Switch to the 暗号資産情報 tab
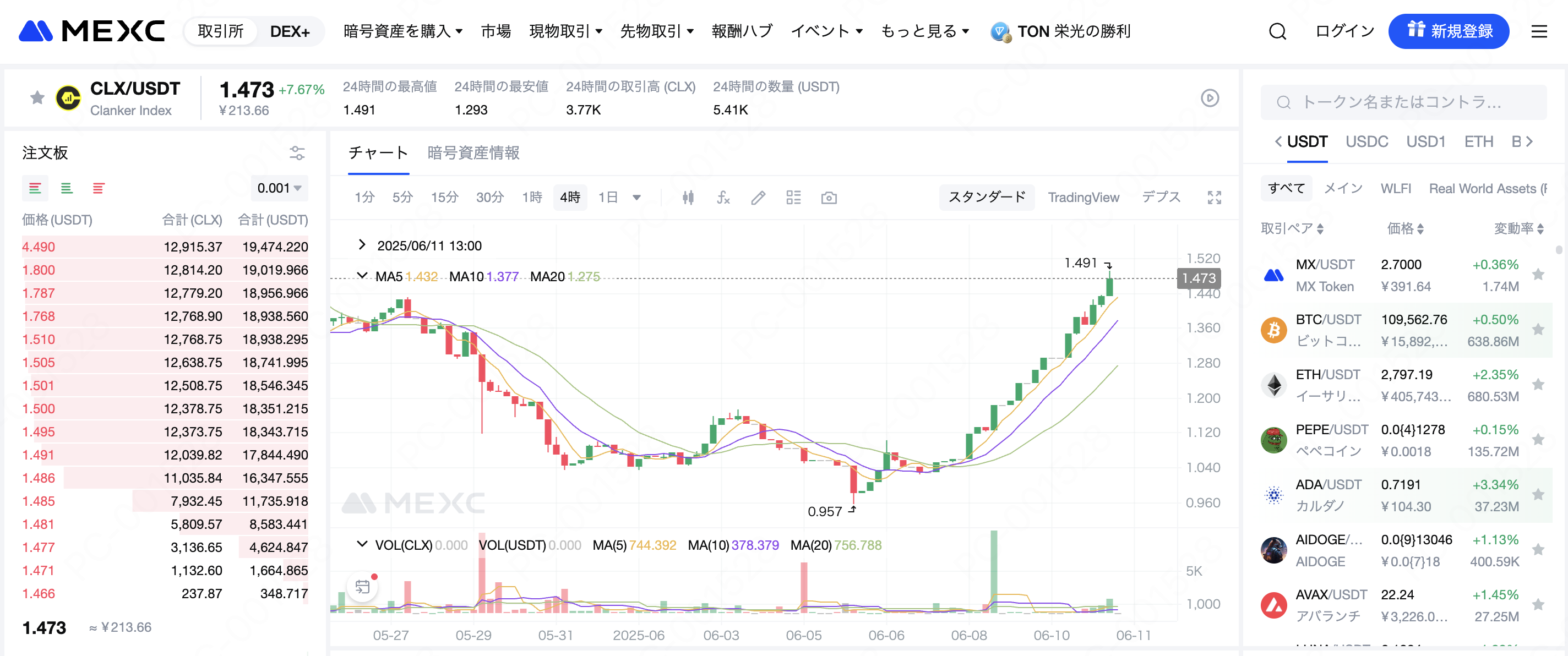The image size is (1568, 656). (x=473, y=153)
